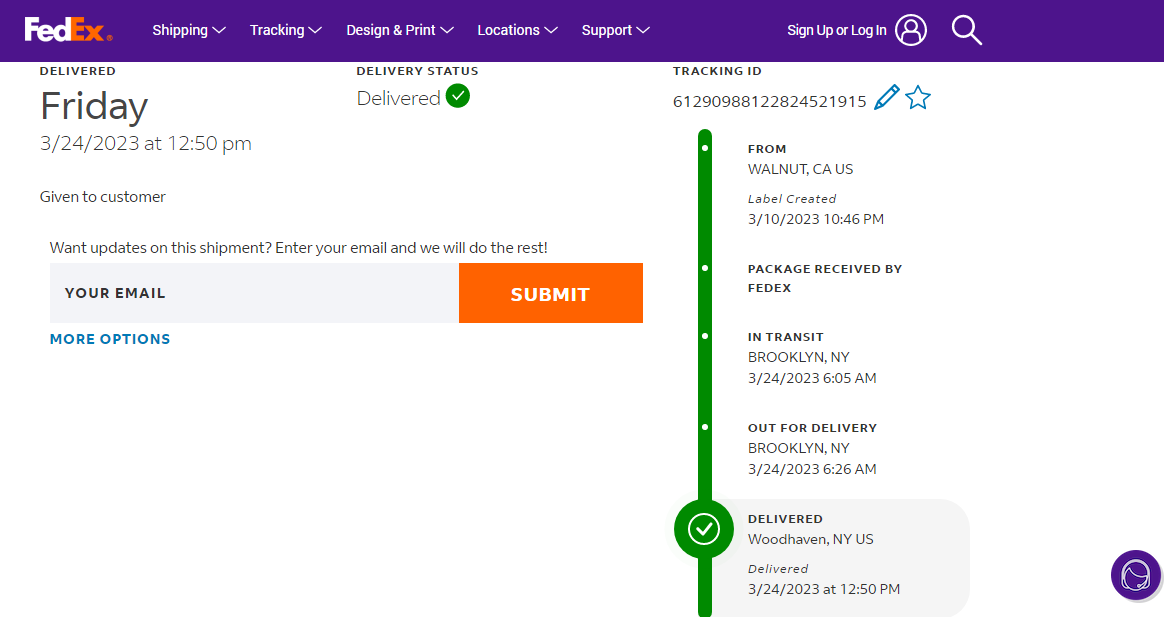This screenshot has height=617, width=1164.
Task: Select the In Transit timeline marker
Action: [x=705, y=337]
